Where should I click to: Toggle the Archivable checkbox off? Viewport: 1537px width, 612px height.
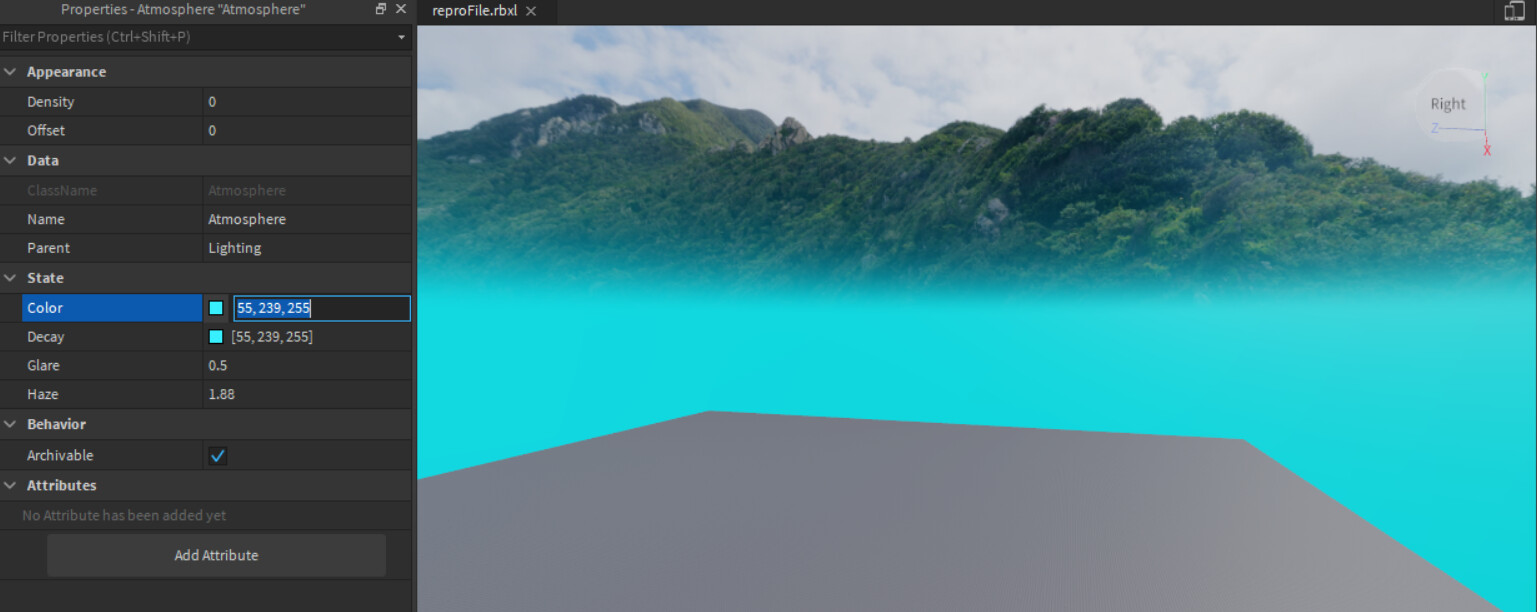[218, 455]
